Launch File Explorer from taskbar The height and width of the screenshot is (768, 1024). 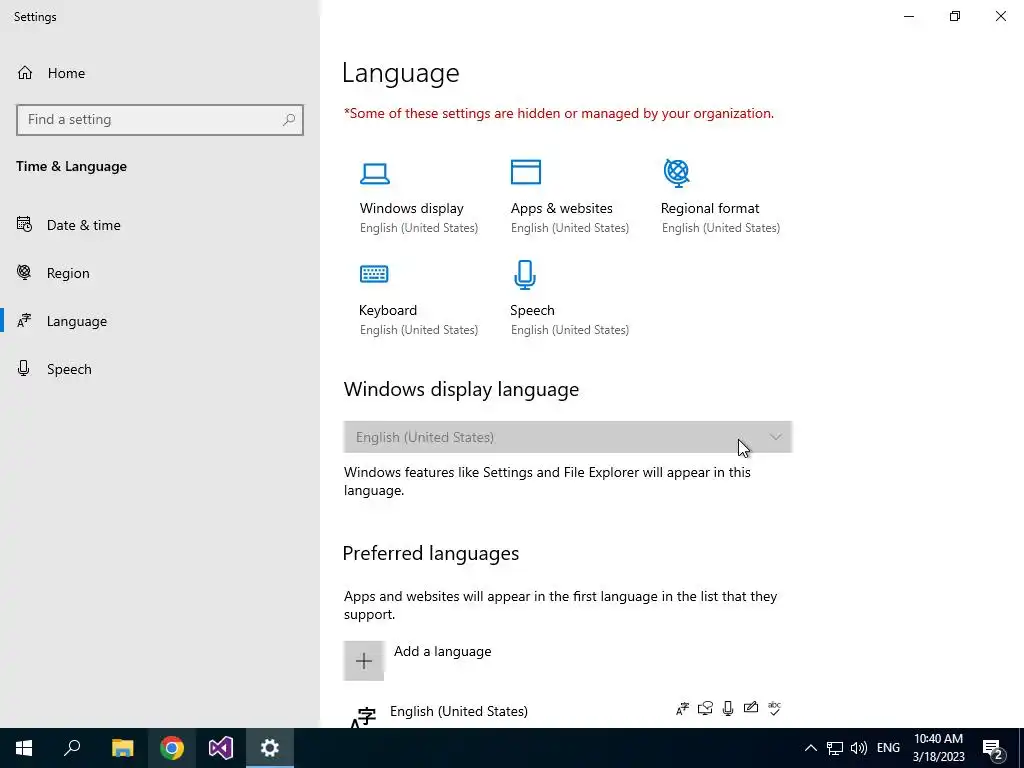(122, 748)
